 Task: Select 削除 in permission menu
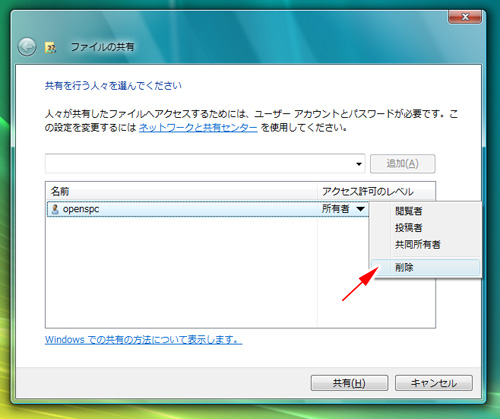(425, 267)
